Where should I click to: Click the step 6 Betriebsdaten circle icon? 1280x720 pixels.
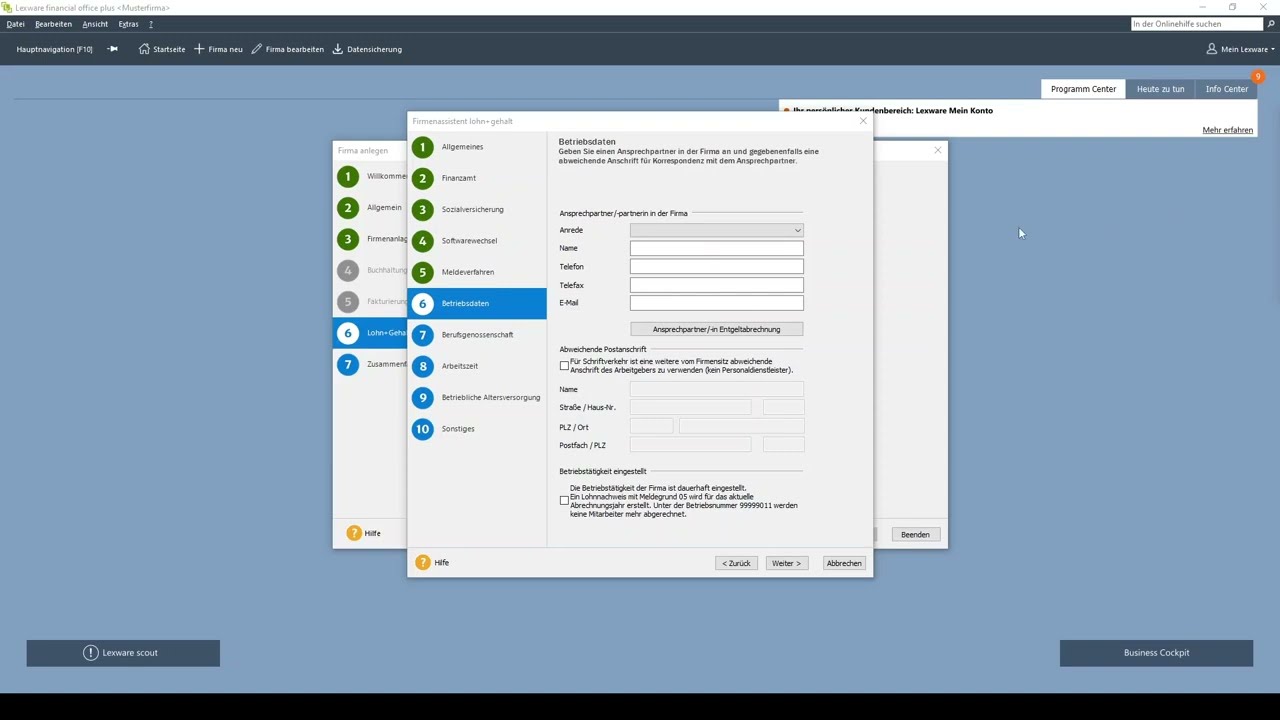[x=422, y=303]
